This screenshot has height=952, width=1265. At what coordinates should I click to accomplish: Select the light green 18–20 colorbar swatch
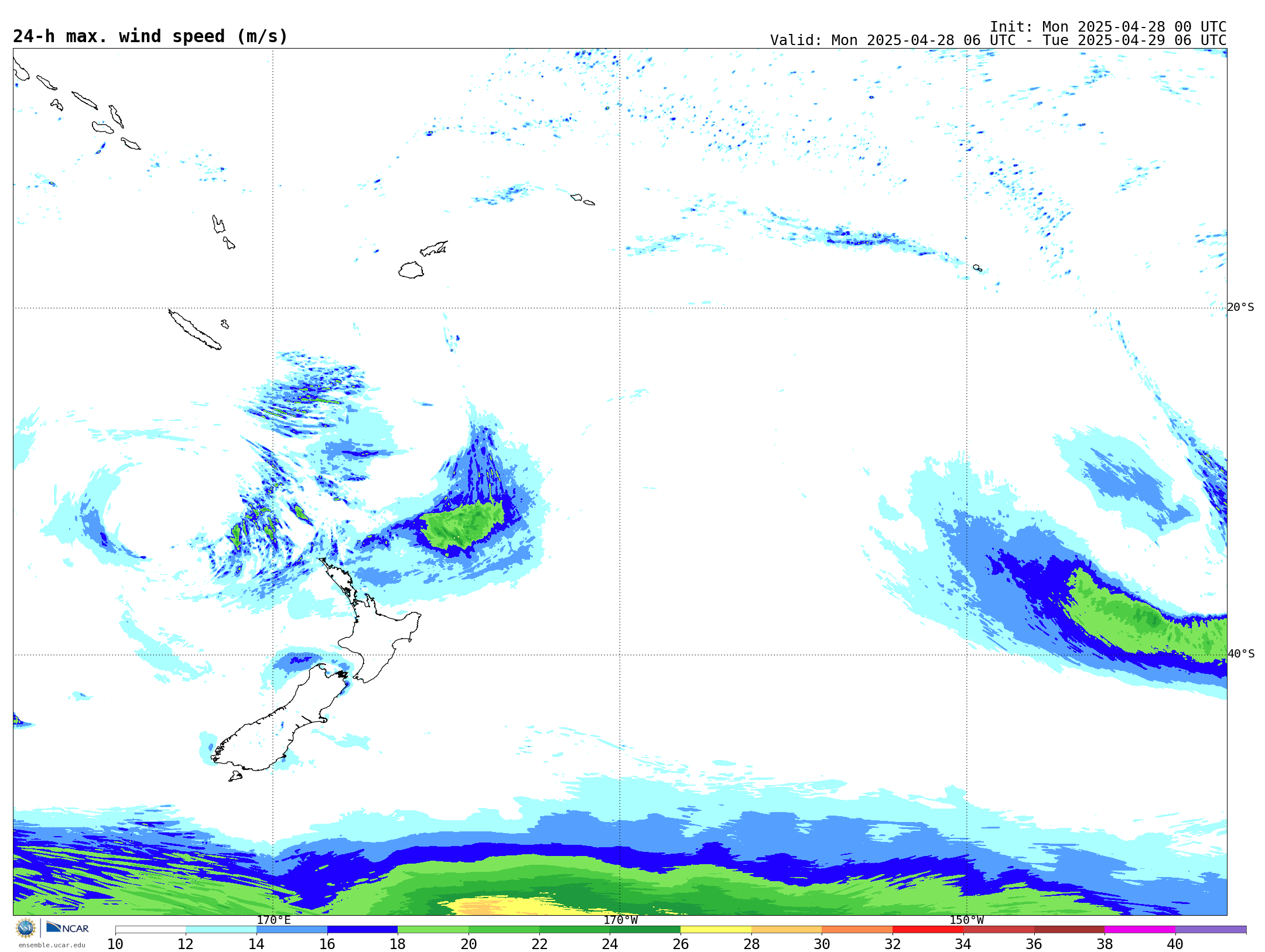coord(433,930)
